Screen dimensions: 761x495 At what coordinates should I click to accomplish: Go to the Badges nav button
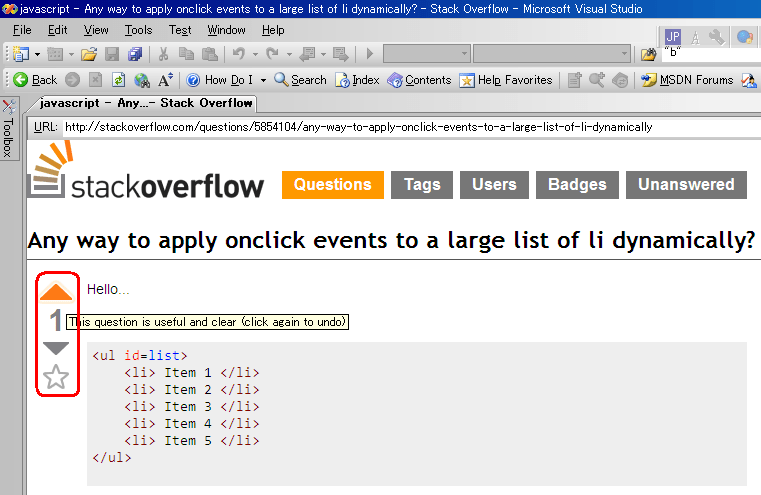click(x=577, y=185)
